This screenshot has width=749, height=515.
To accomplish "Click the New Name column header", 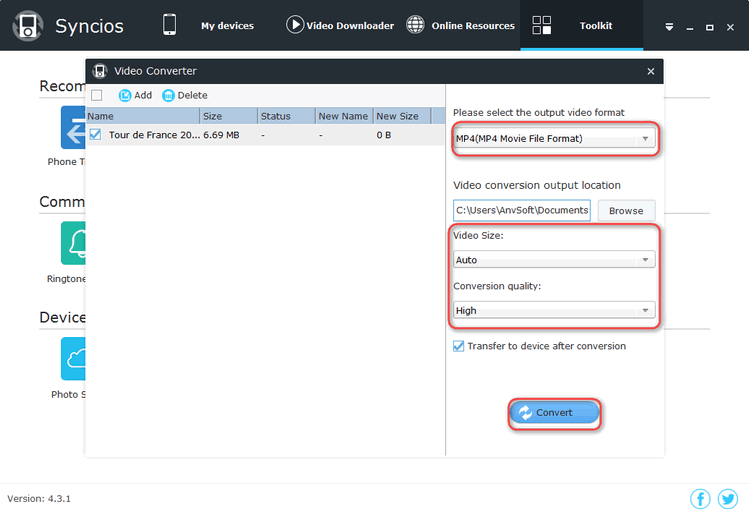I will pos(344,116).
